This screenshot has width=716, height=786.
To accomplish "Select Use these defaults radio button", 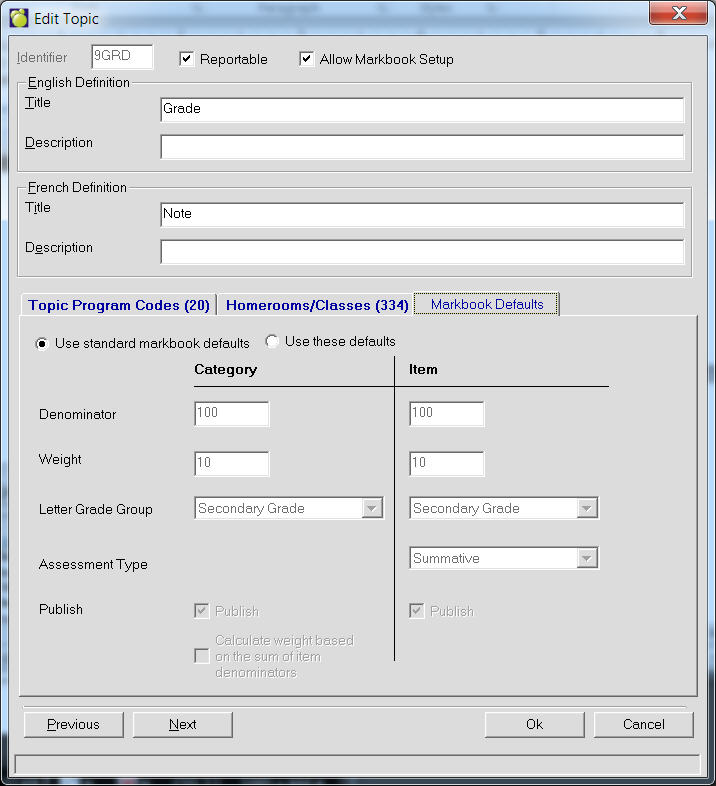I will tap(272, 342).
